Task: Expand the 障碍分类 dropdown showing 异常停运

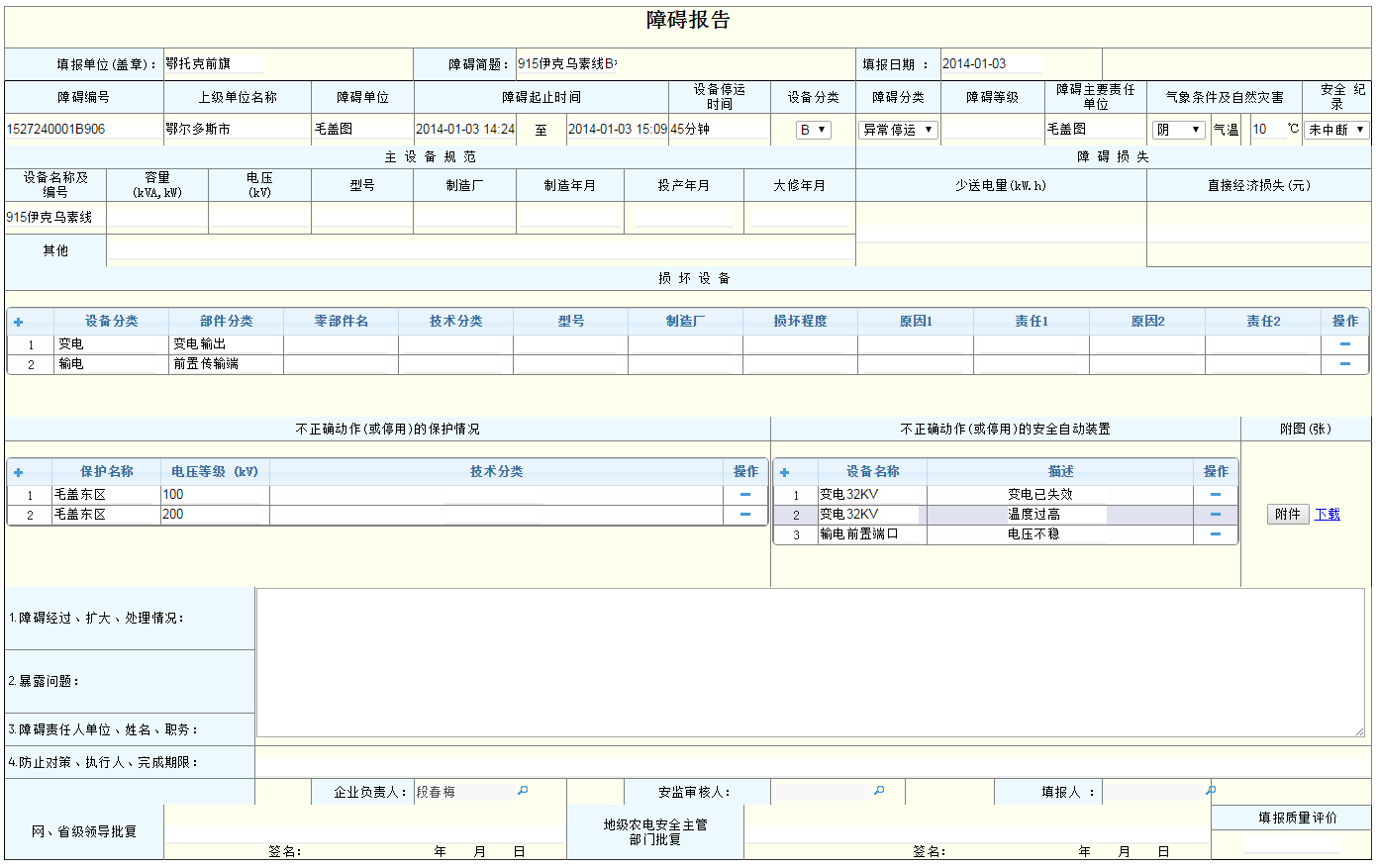Action: (x=898, y=130)
